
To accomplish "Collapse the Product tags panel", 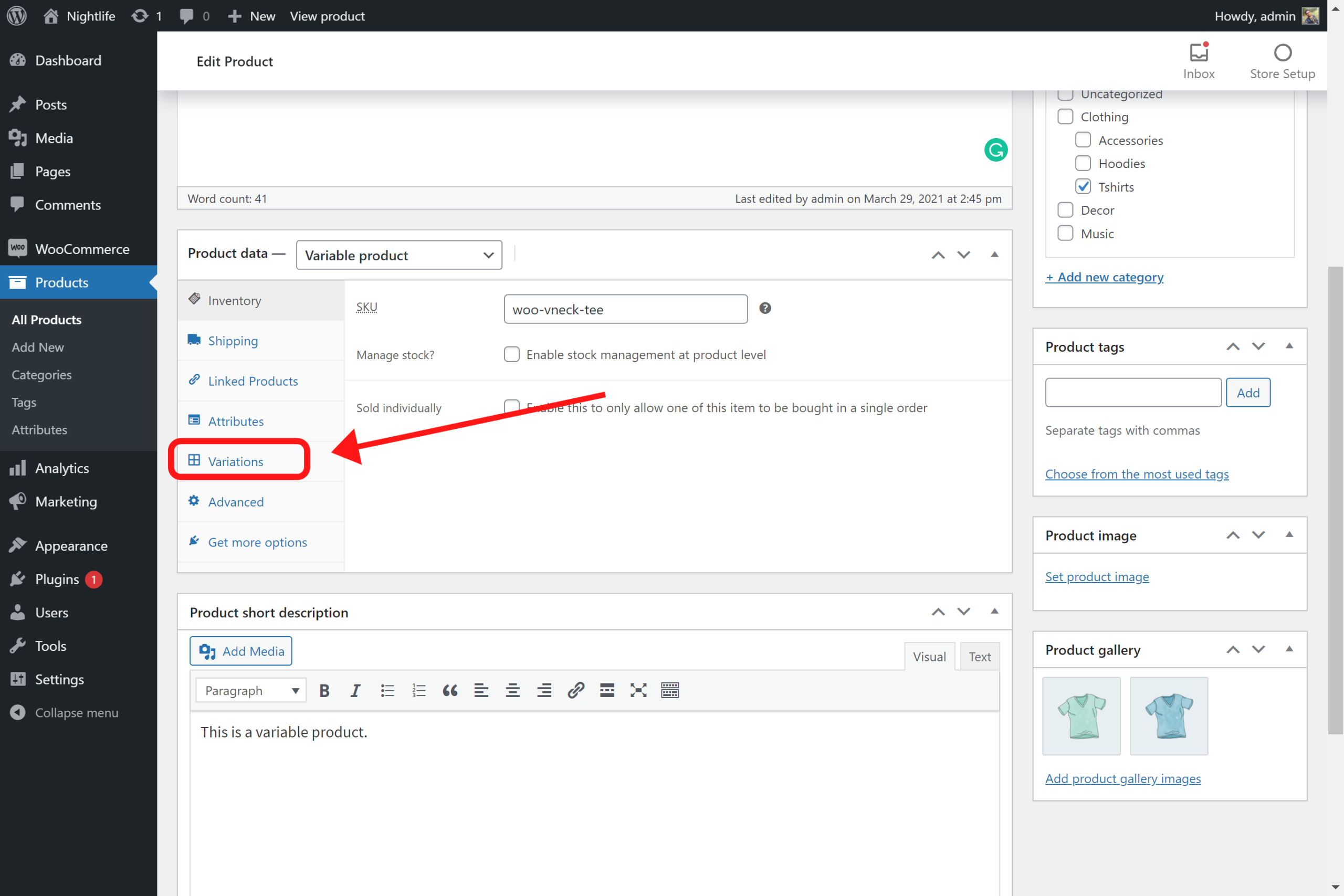I will (x=1289, y=346).
